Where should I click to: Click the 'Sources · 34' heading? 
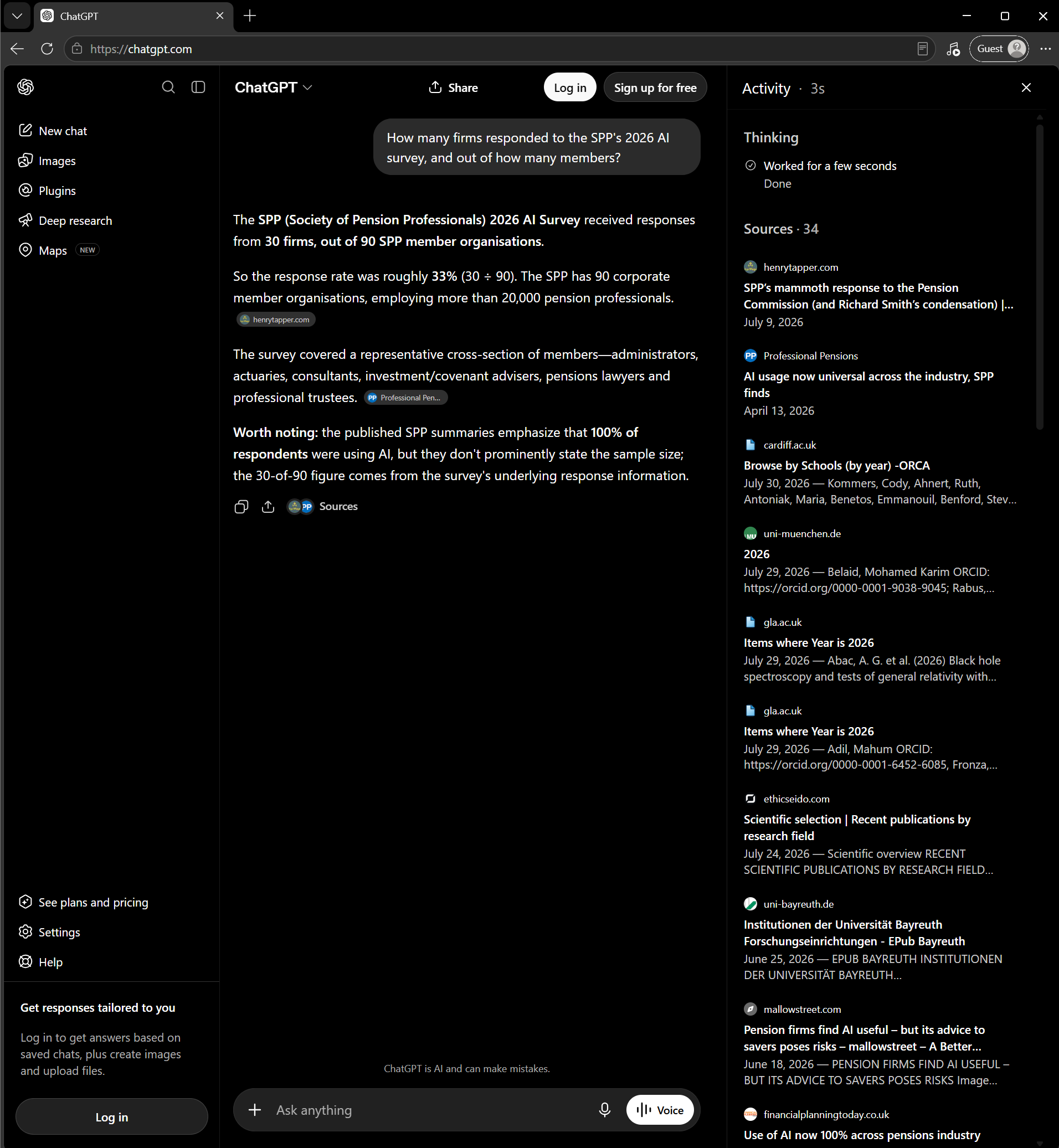pos(781,229)
